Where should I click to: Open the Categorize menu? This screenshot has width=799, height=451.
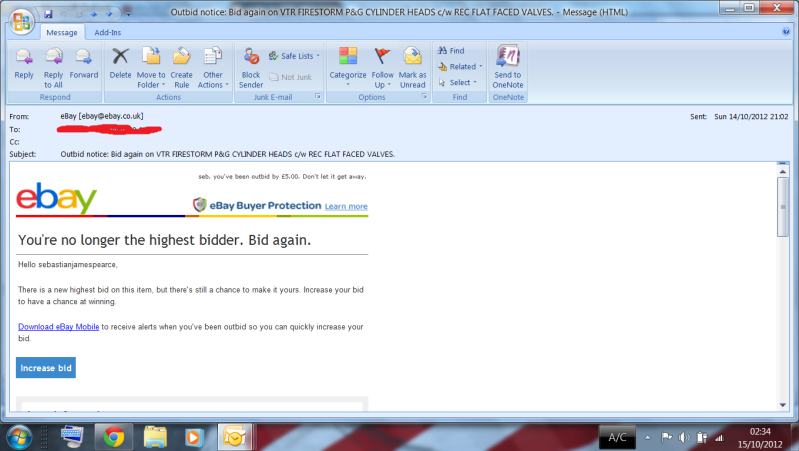click(348, 67)
